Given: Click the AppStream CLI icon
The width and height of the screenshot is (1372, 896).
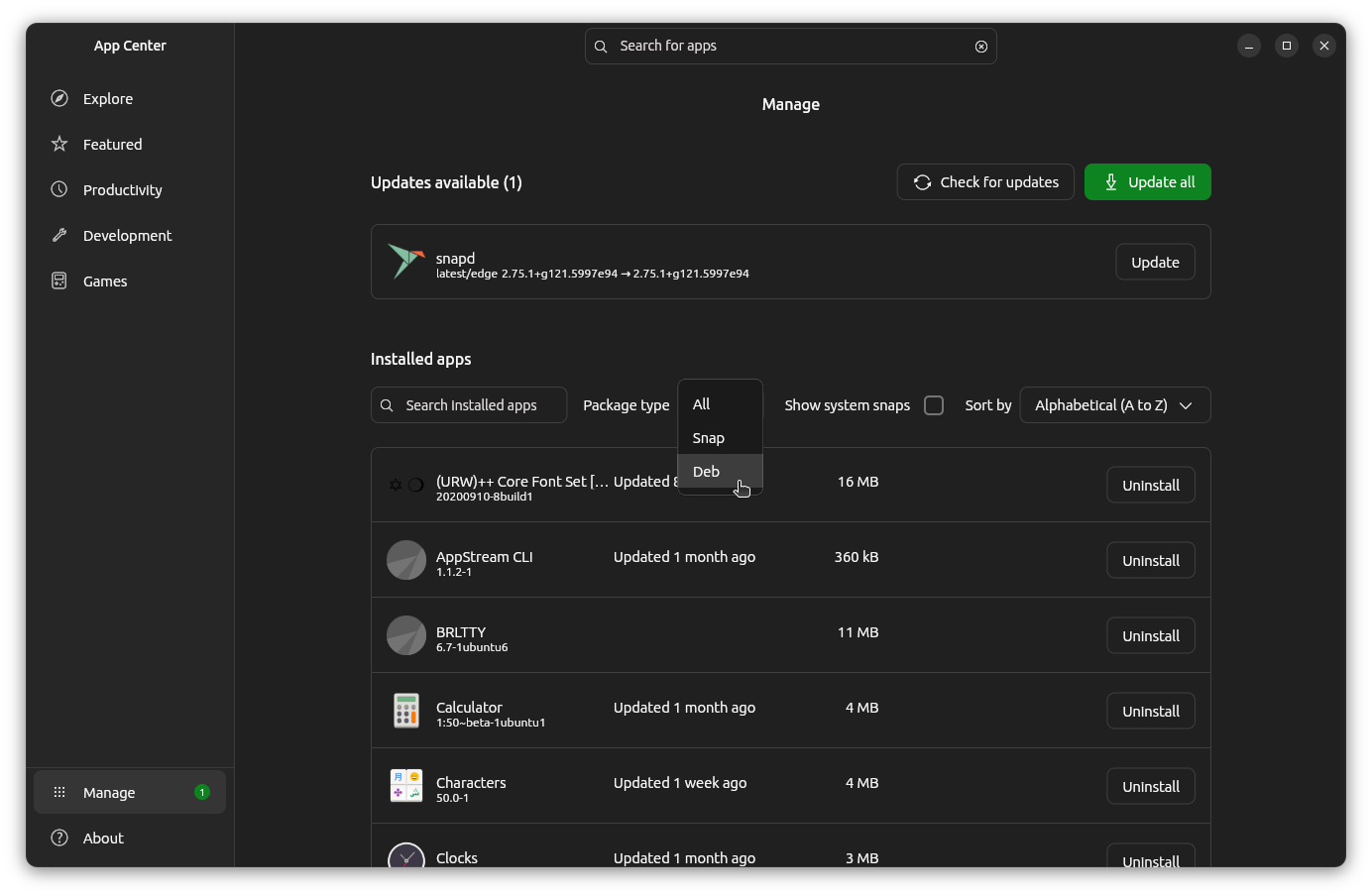Looking at the screenshot, I should (x=406, y=560).
